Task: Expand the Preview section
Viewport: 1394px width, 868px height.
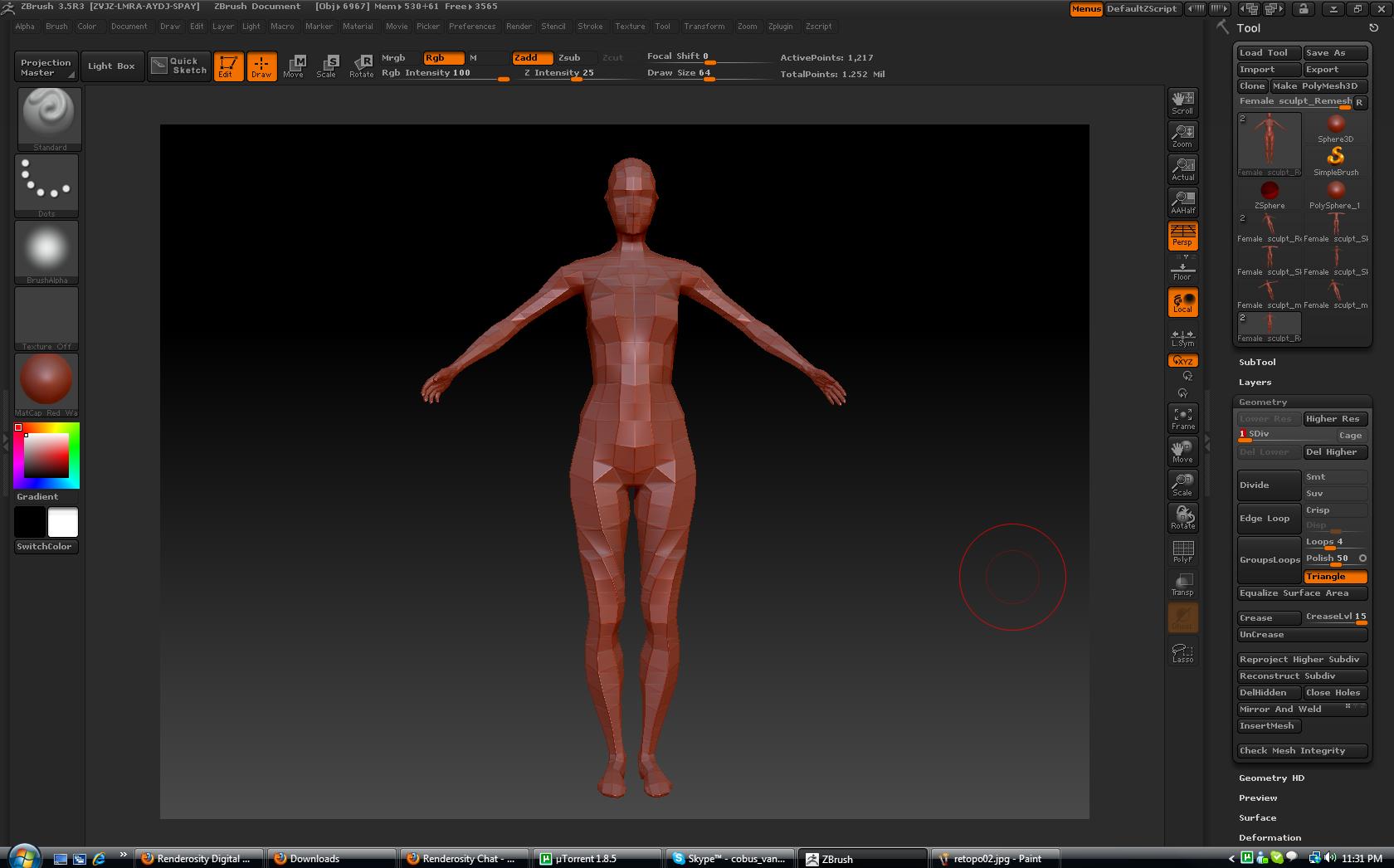Action: coord(1258,798)
